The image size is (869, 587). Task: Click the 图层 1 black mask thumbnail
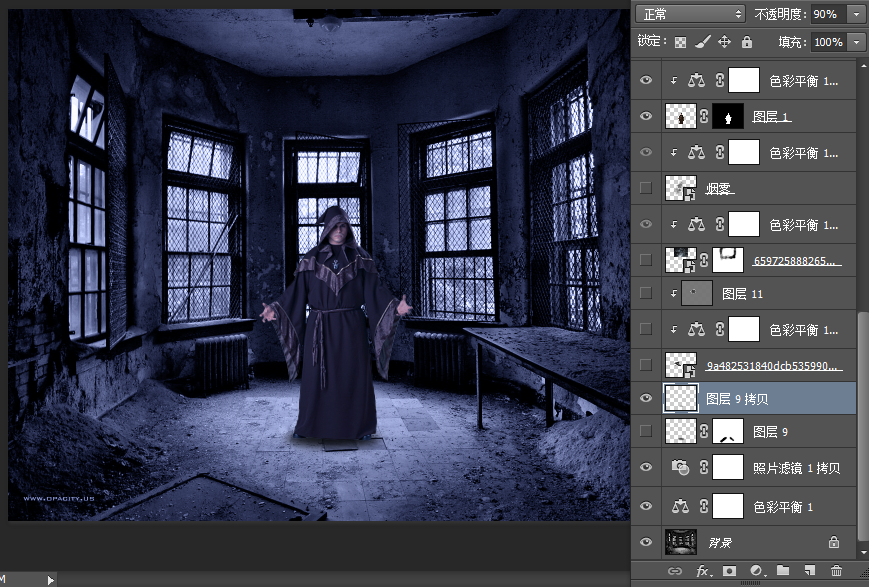(x=728, y=117)
